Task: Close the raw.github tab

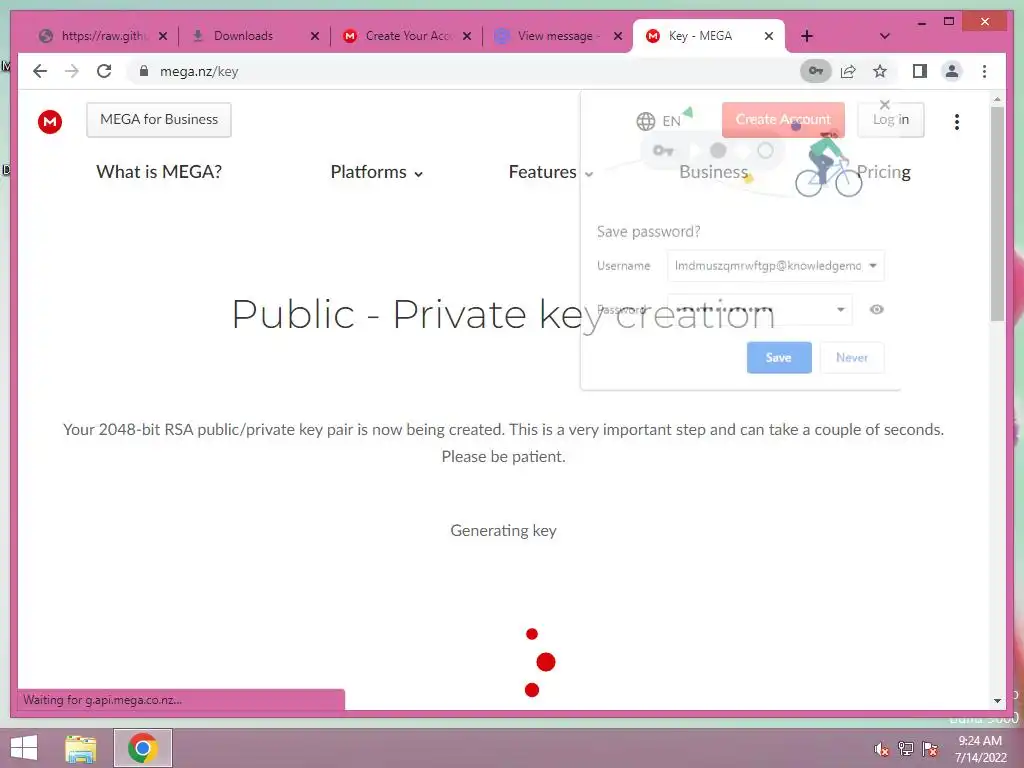Action: [163, 36]
